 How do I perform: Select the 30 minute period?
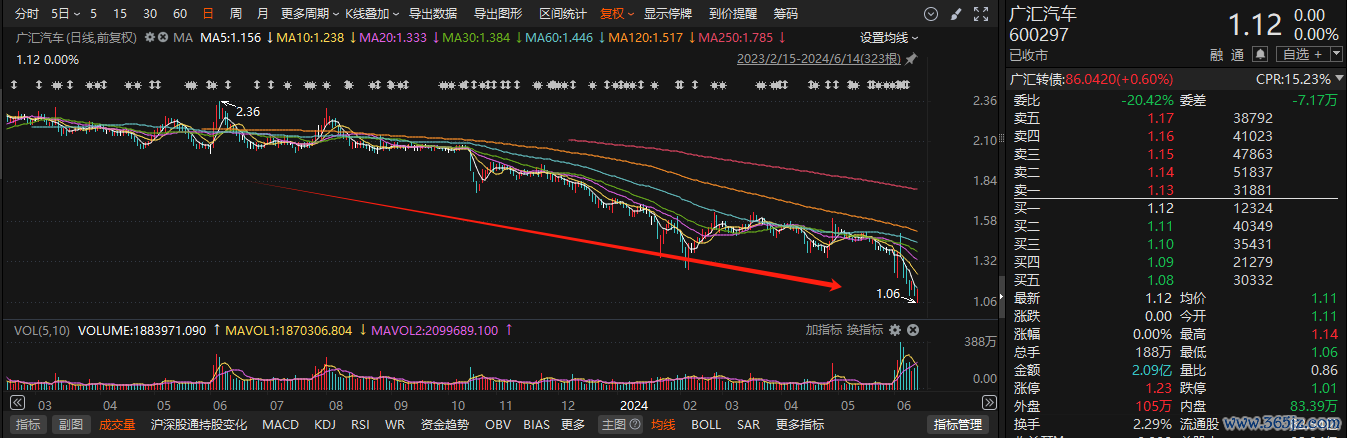pyautogui.click(x=150, y=14)
